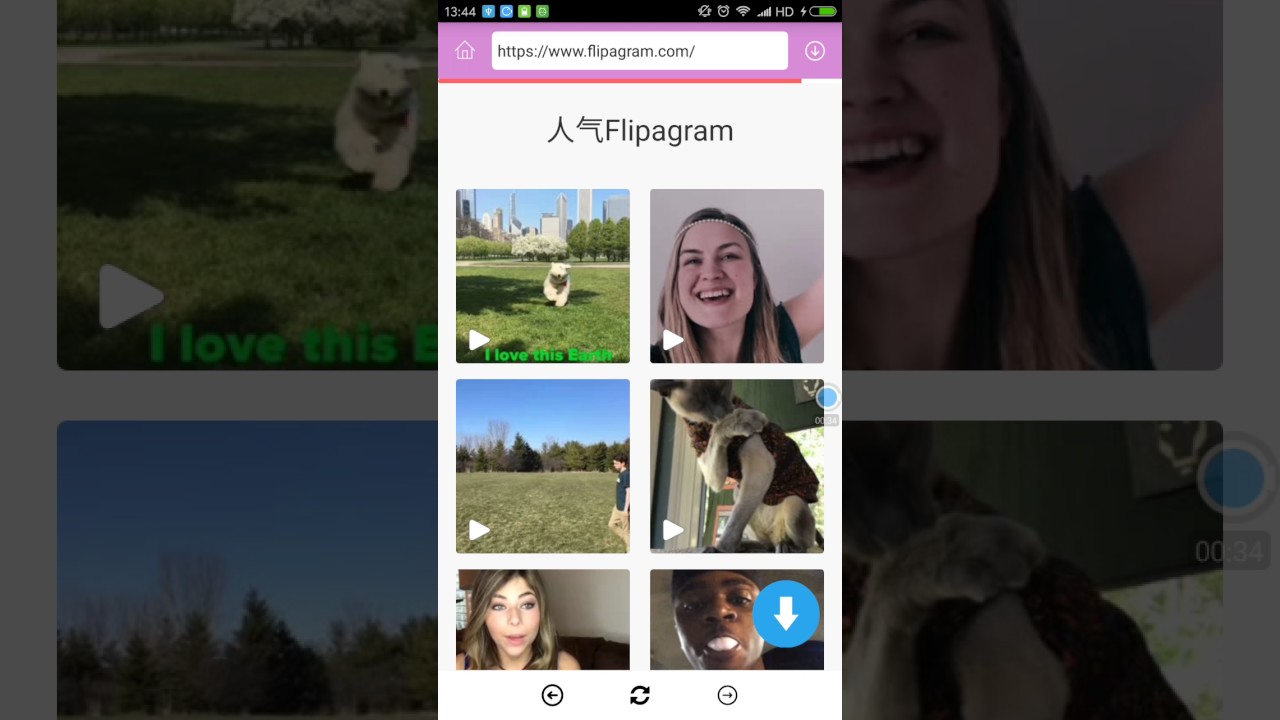Tap the battery indicator in the status bar
This screenshot has width=1280, height=720.
[822, 11]
